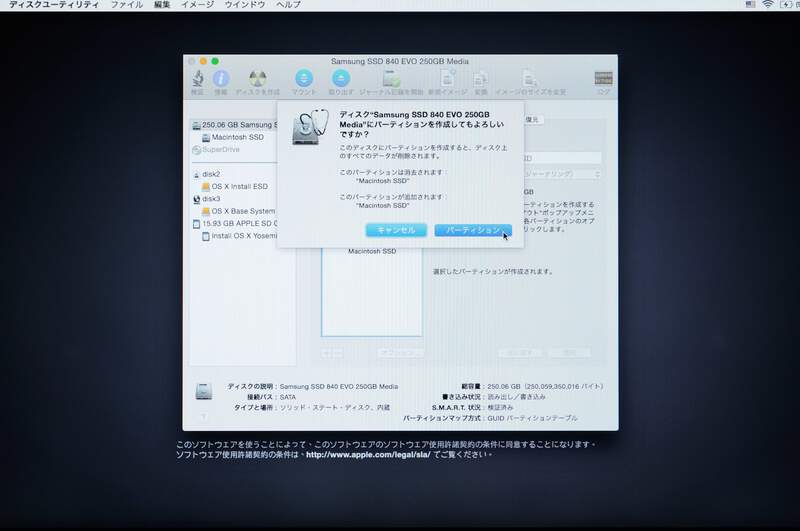800x531 pixels.
Task: Open the format (ジャーナリング) dropdown
Action: tap(562, 174)
